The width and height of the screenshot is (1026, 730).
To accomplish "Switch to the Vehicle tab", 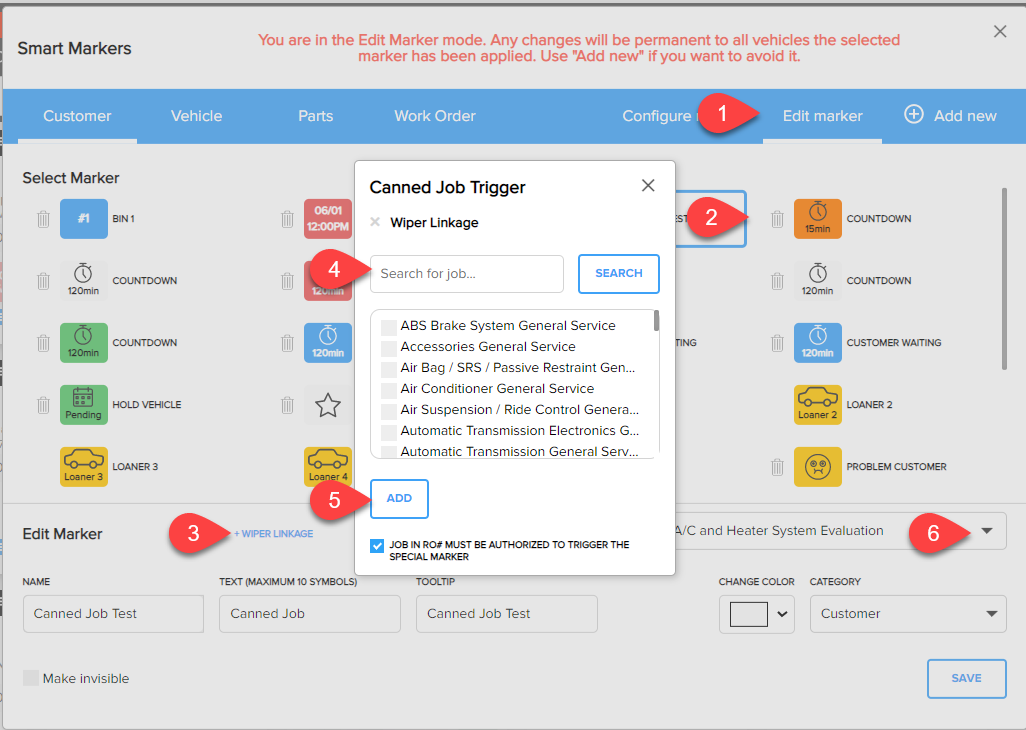I will coord(196,116).
